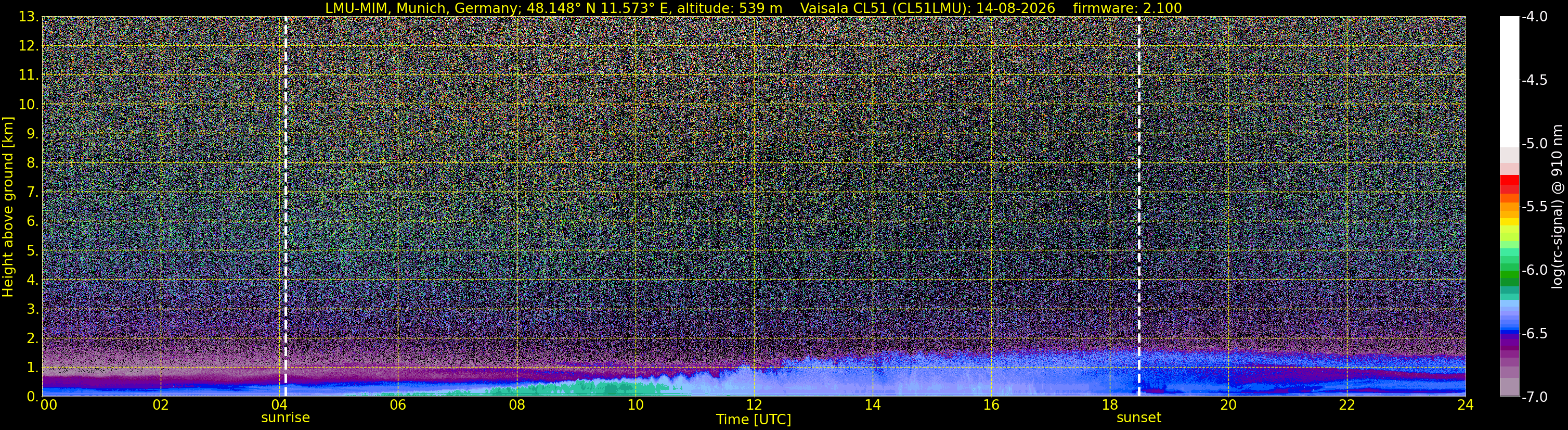The height and width of the screenshot is (430, 1568).
Task: Click the 10. height tick label
Action: 29,104
